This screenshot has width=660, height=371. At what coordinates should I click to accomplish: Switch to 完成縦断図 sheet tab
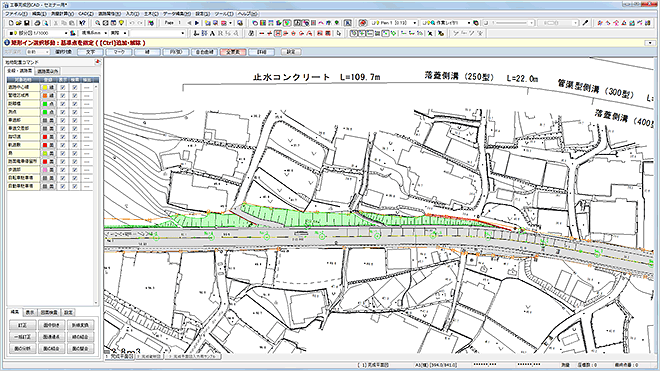149,357
